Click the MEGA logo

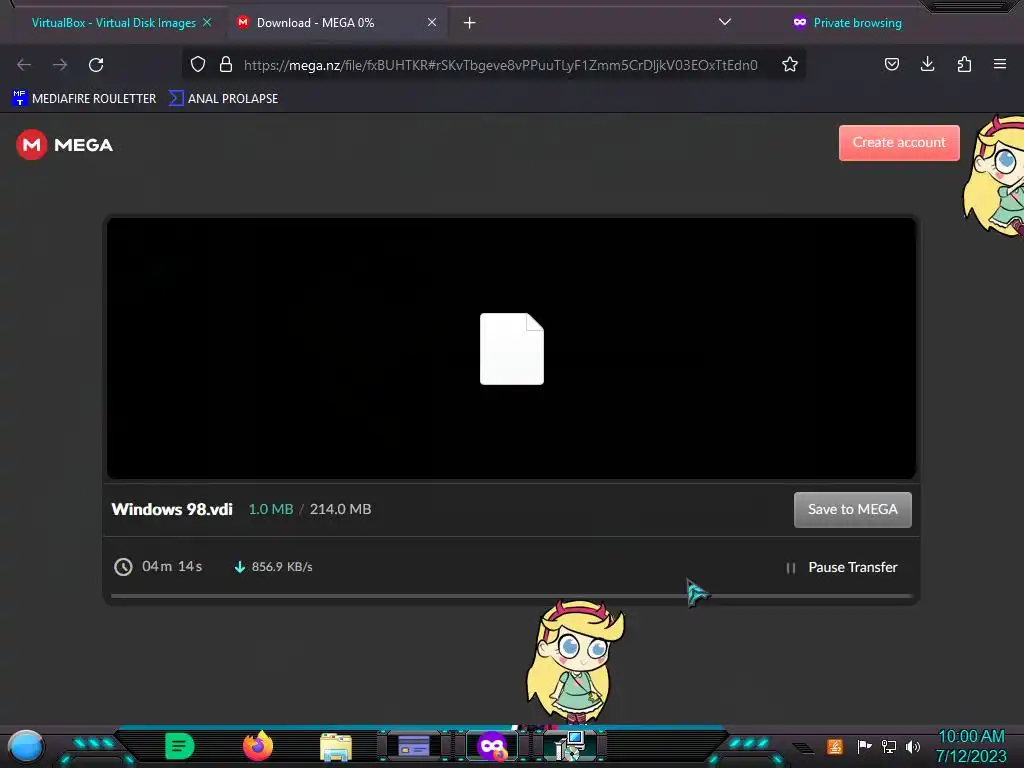click(65, 145)
